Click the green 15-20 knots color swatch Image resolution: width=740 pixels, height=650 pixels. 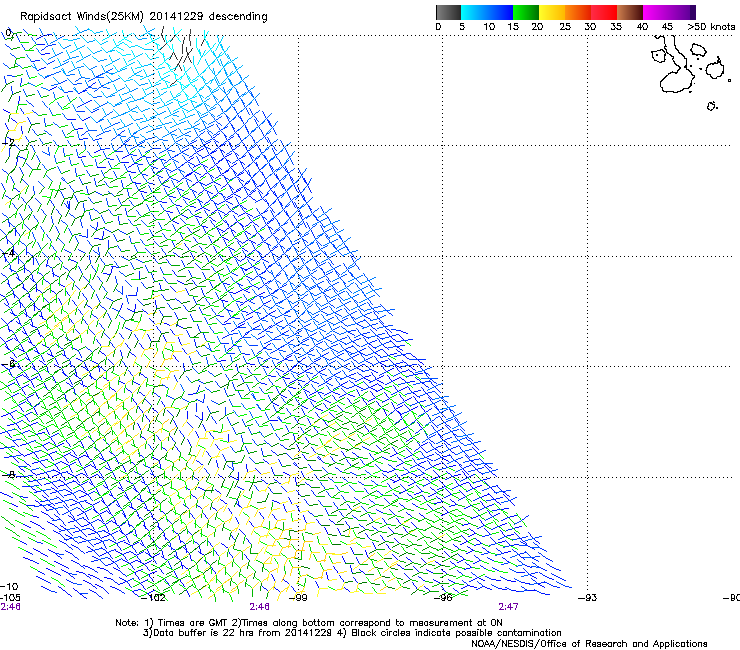pyautogui.click(x=526, y=12)
